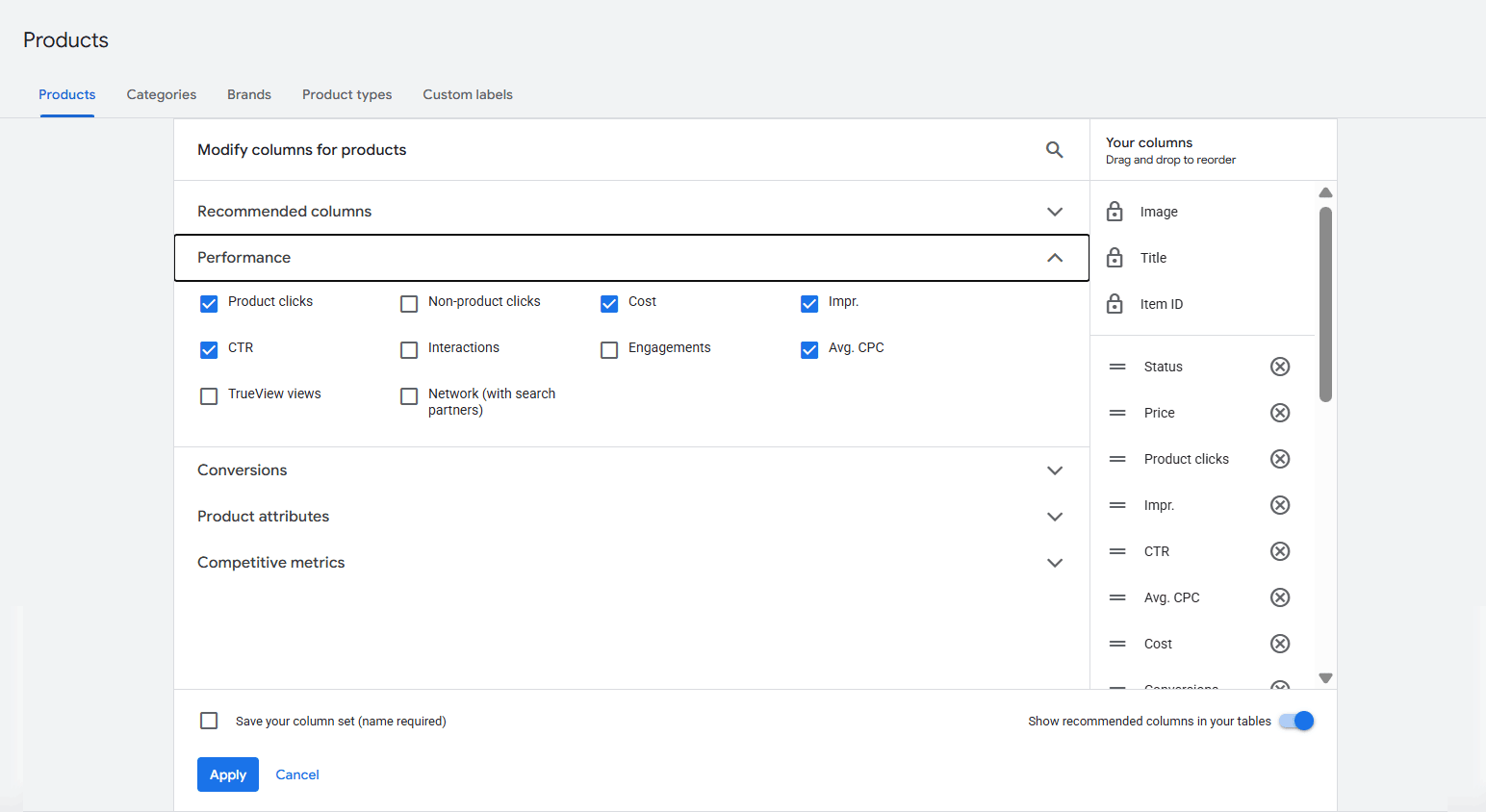Open the Product types tab

pos(347,94)
